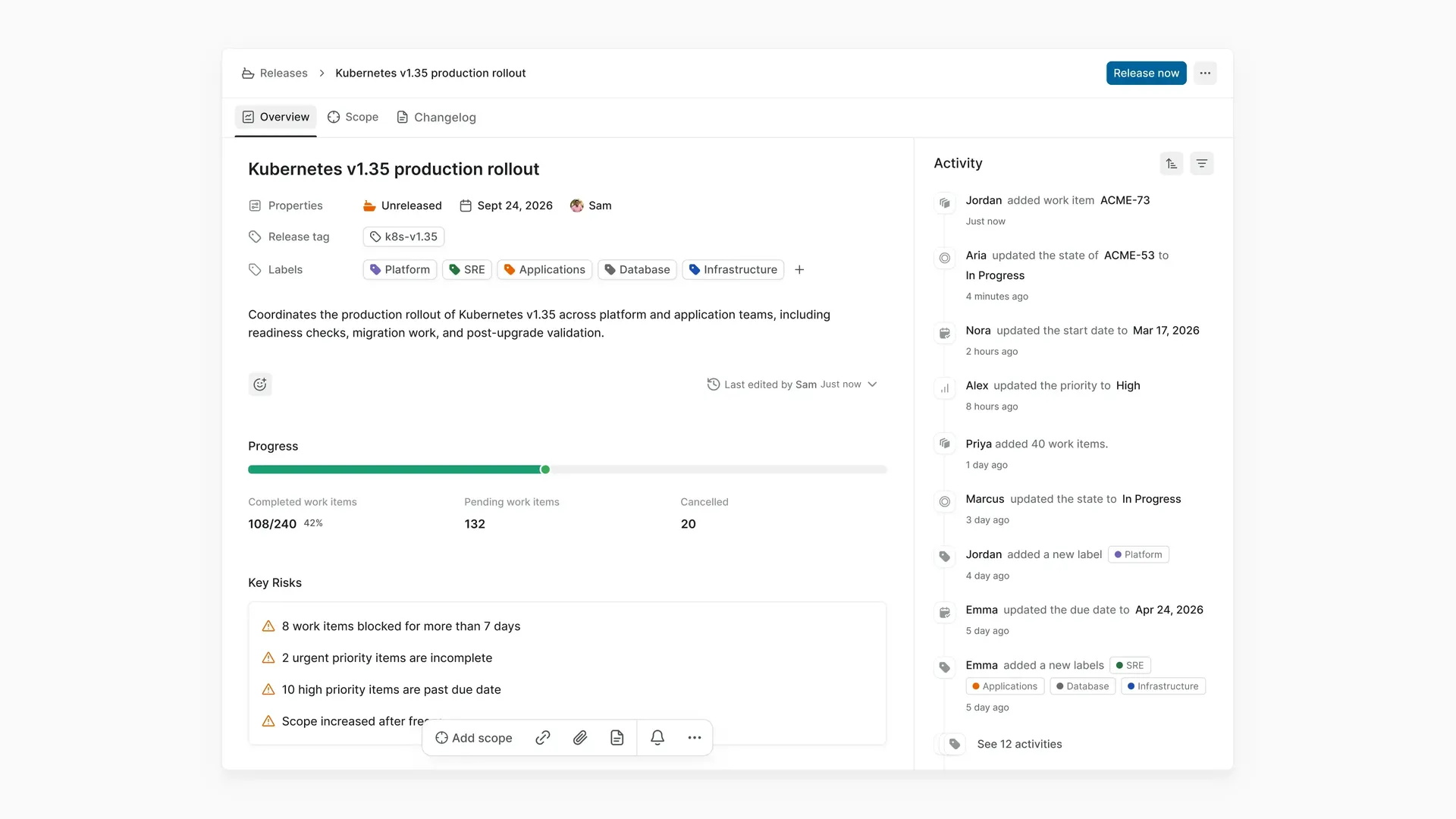Click the attachment paperclip icon
This screenshot has width=1456, height=819.
pos(580,738)
